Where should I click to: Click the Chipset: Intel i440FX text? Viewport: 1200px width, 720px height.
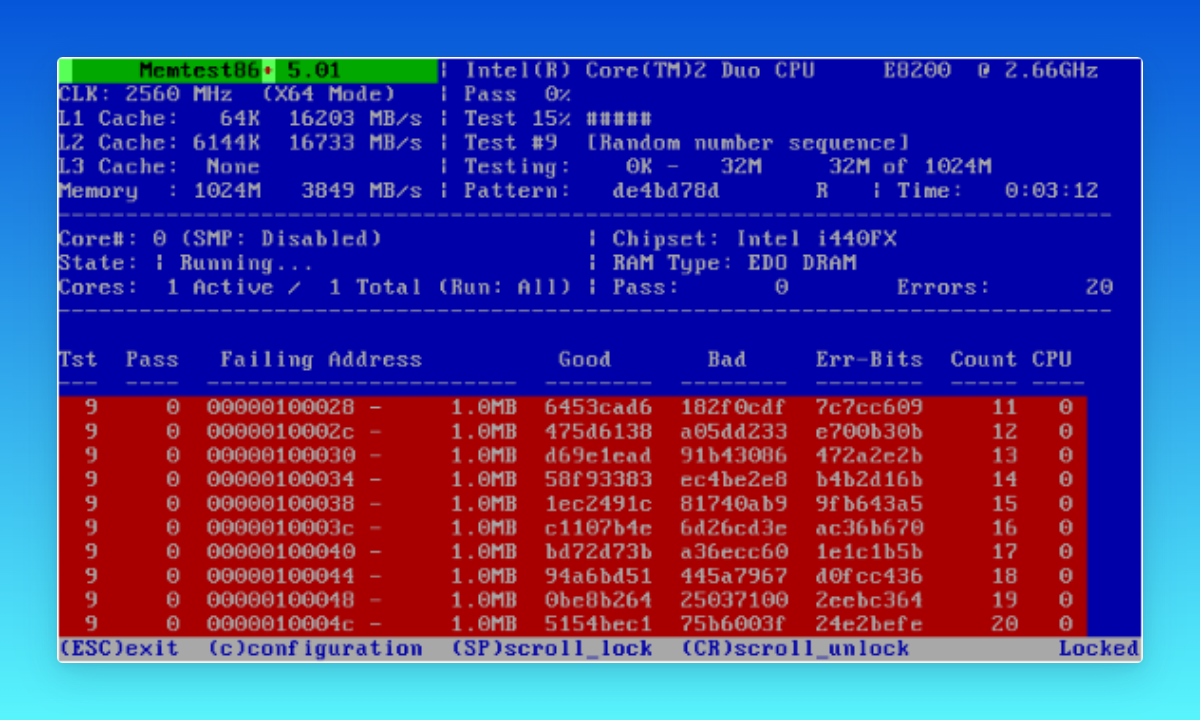[755, 239]
